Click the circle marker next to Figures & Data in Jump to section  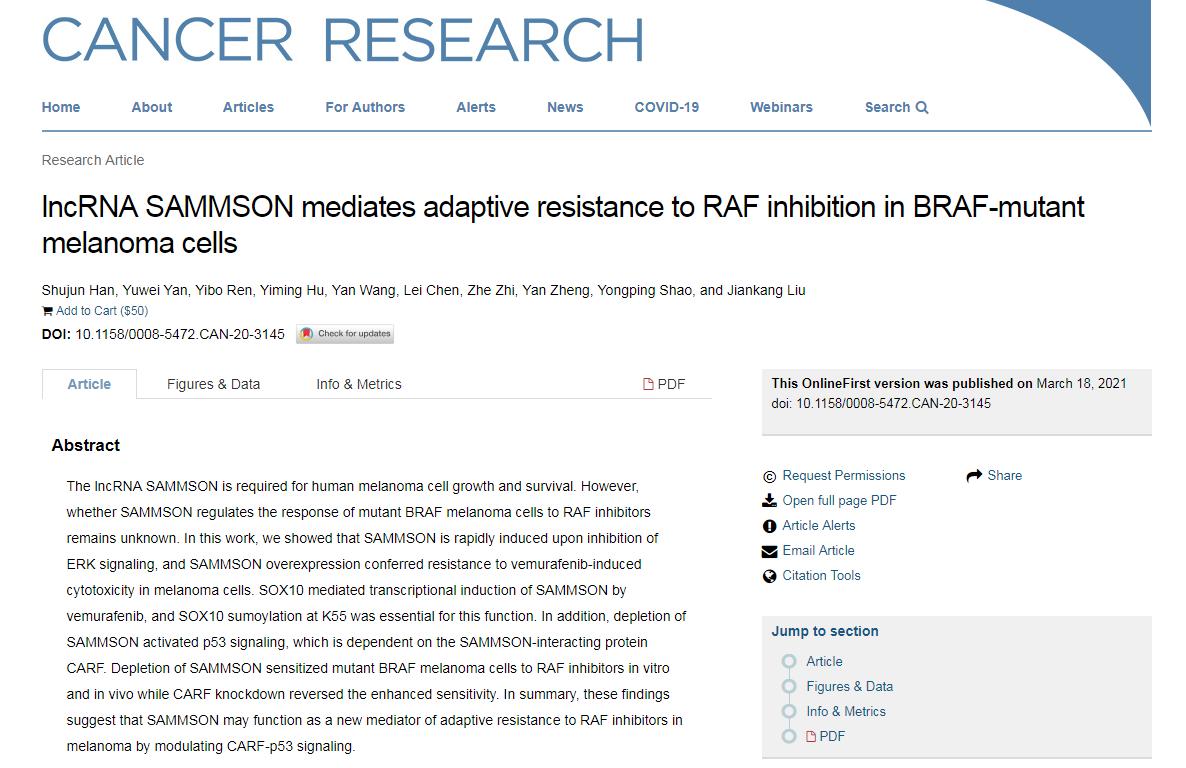pos(789,686)
